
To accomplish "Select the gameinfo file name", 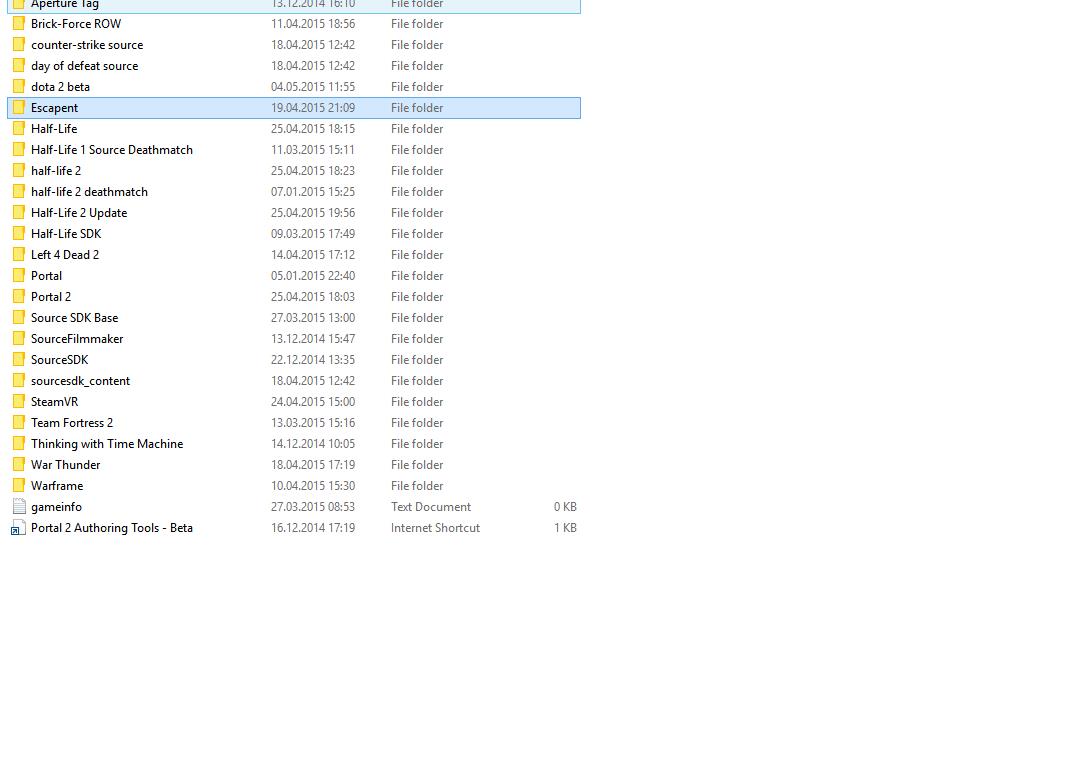I will tap(56, 507).
